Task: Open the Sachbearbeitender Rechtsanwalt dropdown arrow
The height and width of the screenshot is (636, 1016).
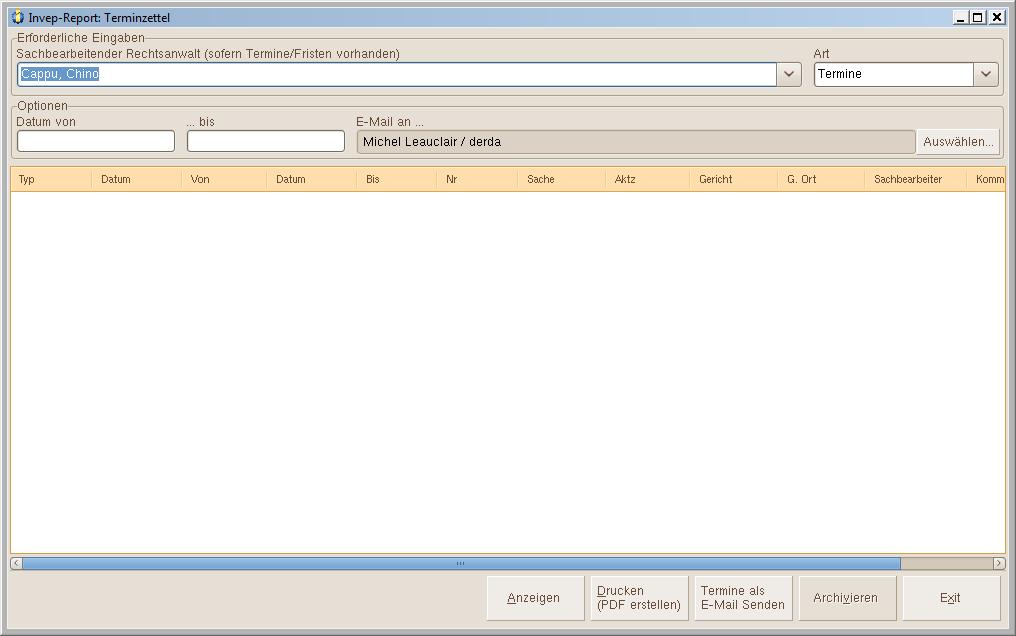Action: (789, 74)
